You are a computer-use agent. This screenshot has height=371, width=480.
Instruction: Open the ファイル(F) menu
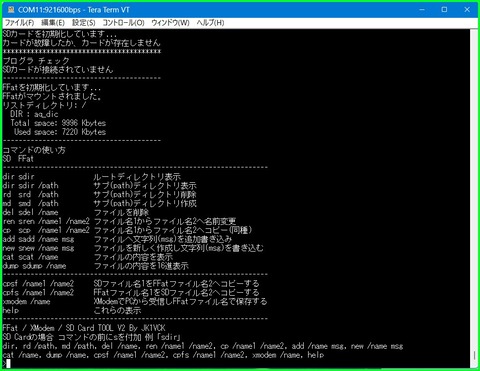[x=19, y=23]
